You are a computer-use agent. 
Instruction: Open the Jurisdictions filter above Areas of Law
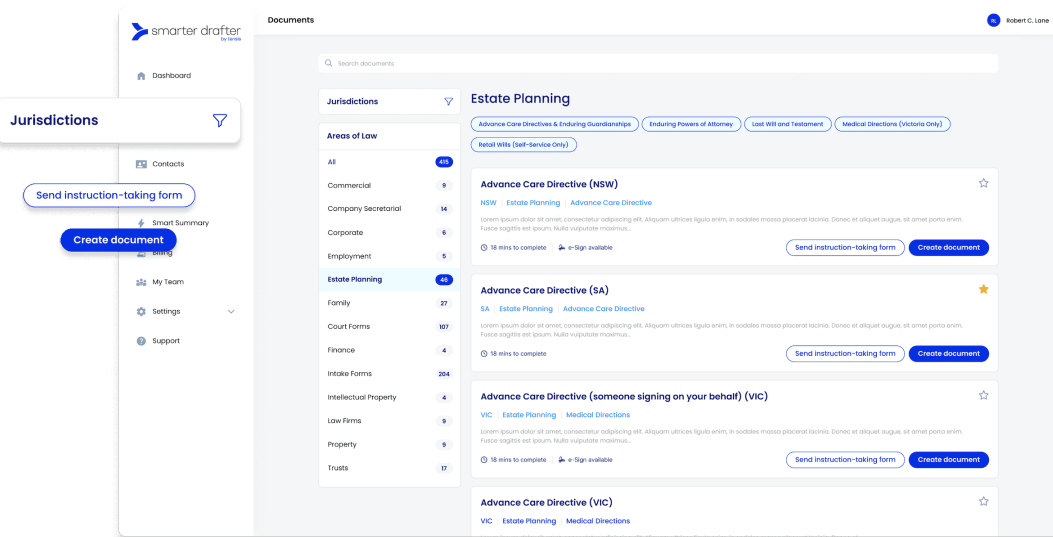(448, 102)
